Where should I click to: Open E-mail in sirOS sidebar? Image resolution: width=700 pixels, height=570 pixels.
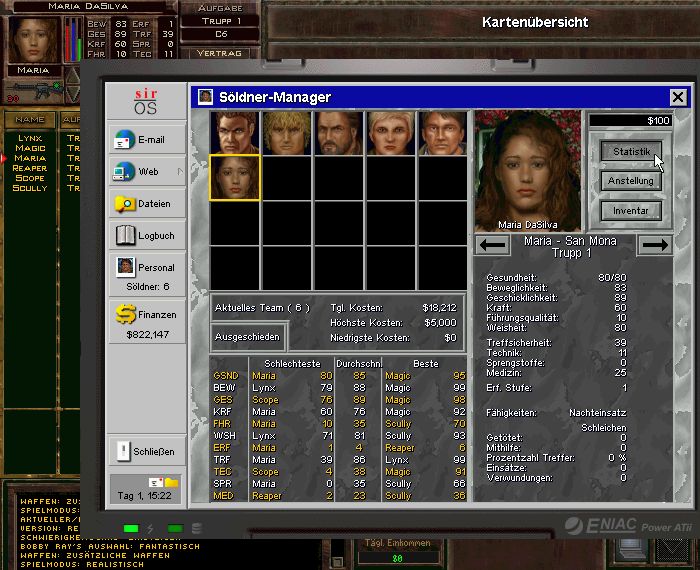click(x=147, y=140)
